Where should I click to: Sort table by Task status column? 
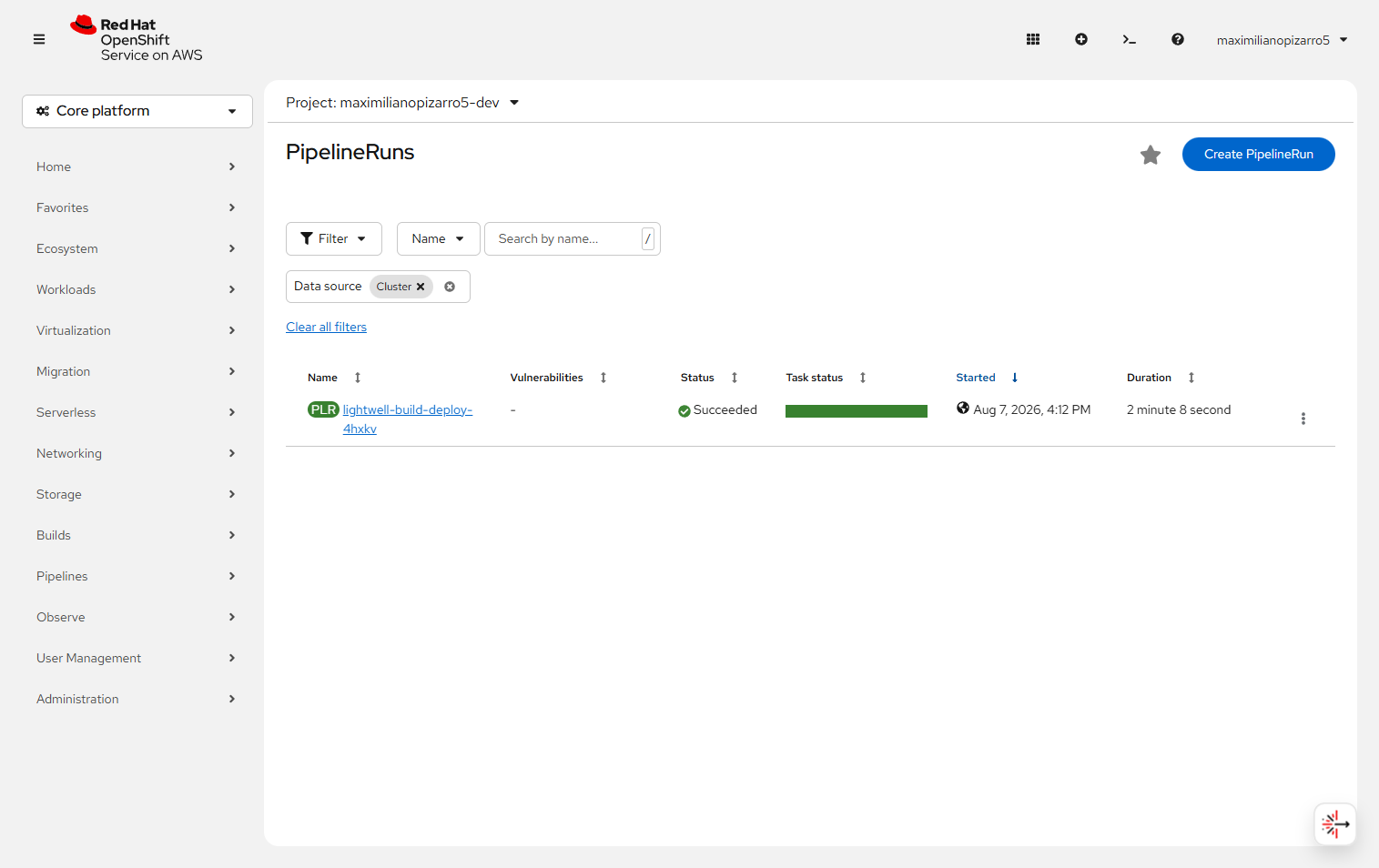pyautogui.click(x=826, y=378)
